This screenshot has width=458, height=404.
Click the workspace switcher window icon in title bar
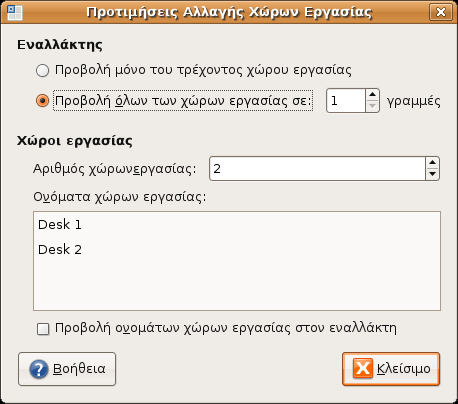point(15,12)
